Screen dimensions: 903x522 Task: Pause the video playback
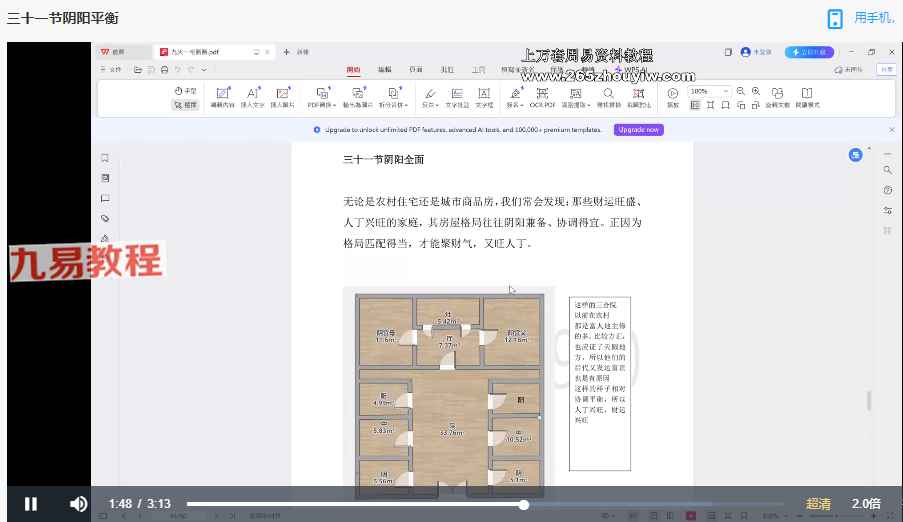pos(30,504)
